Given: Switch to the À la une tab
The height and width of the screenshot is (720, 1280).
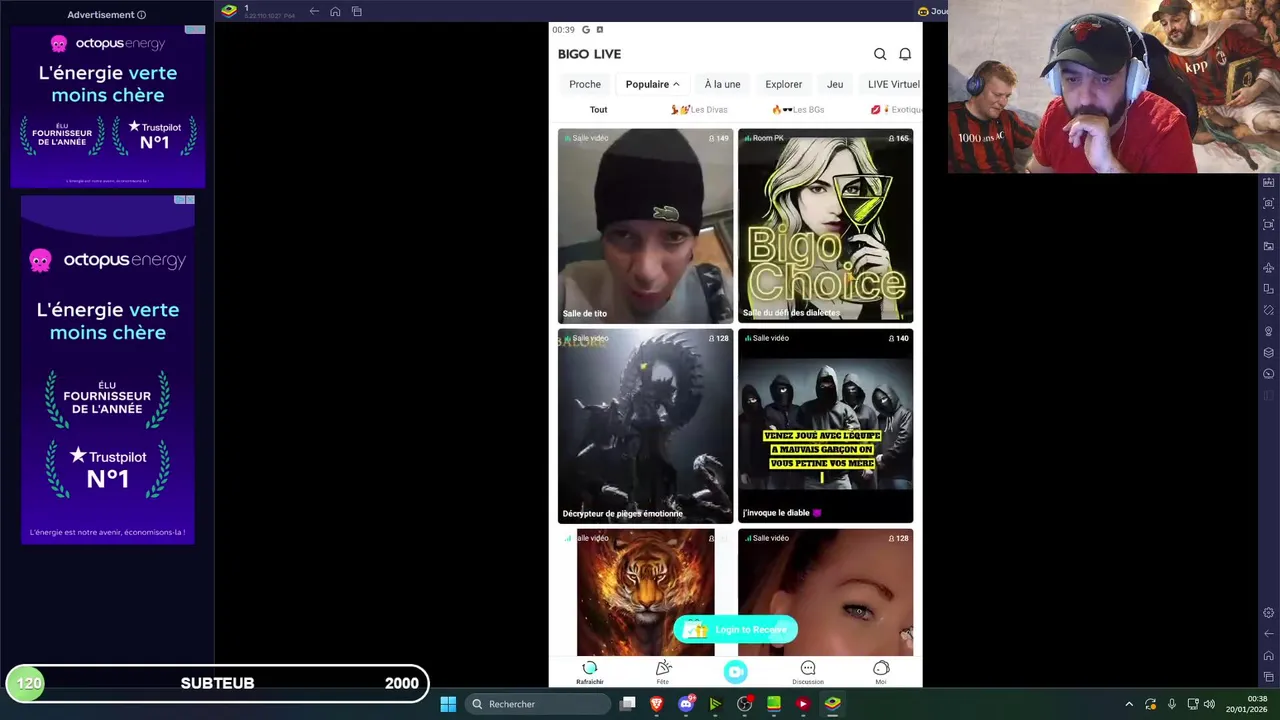Looking at the screenshot, I should 722,84.
